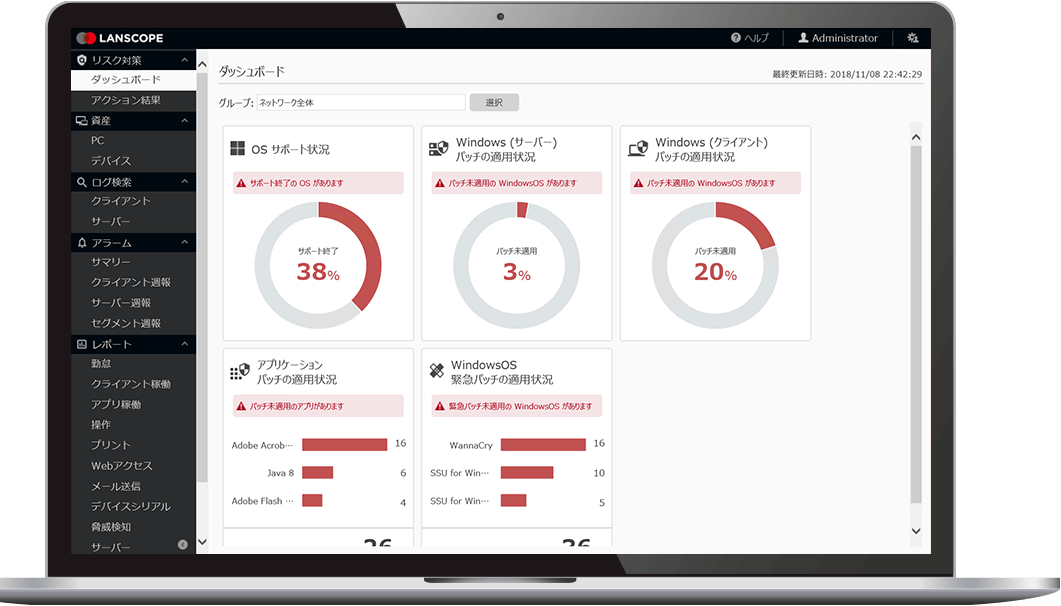Open the settings gear icon
Image resolution: width=1061 pixels, height=606 pixels.
click(913, 38)
